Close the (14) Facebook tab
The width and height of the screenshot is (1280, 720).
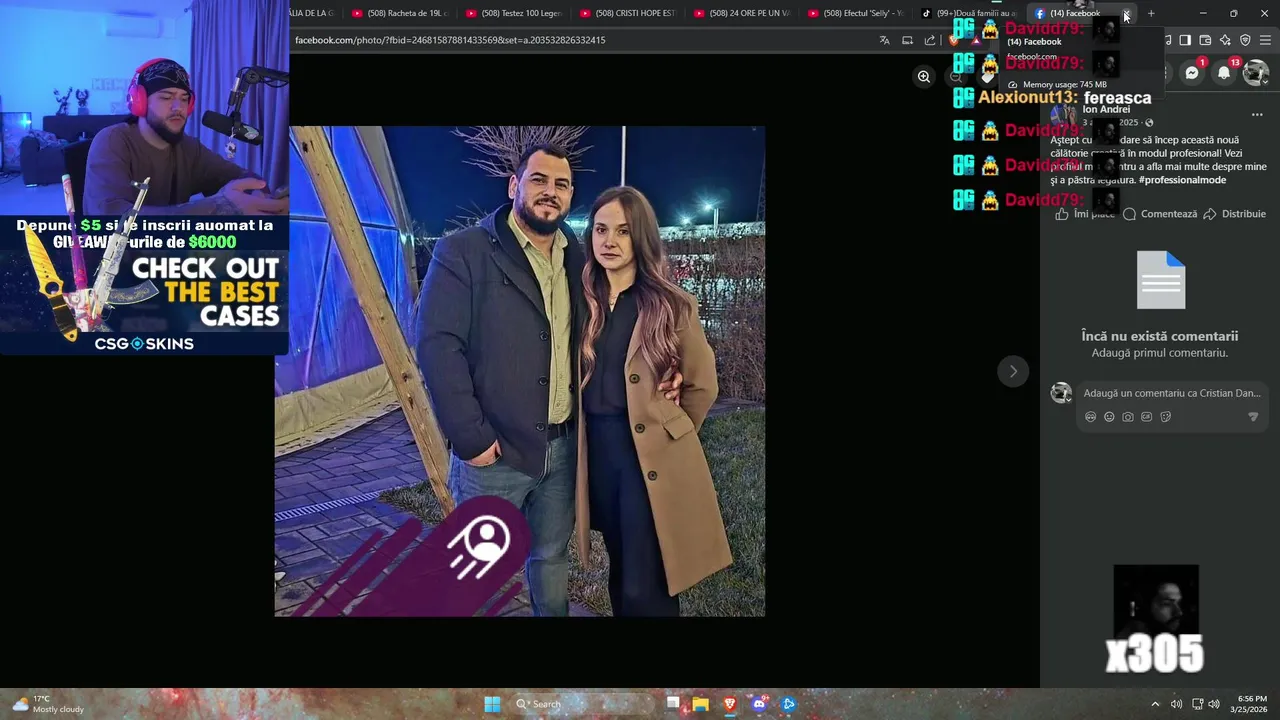pyautogui.click(x=1127, y=14)
